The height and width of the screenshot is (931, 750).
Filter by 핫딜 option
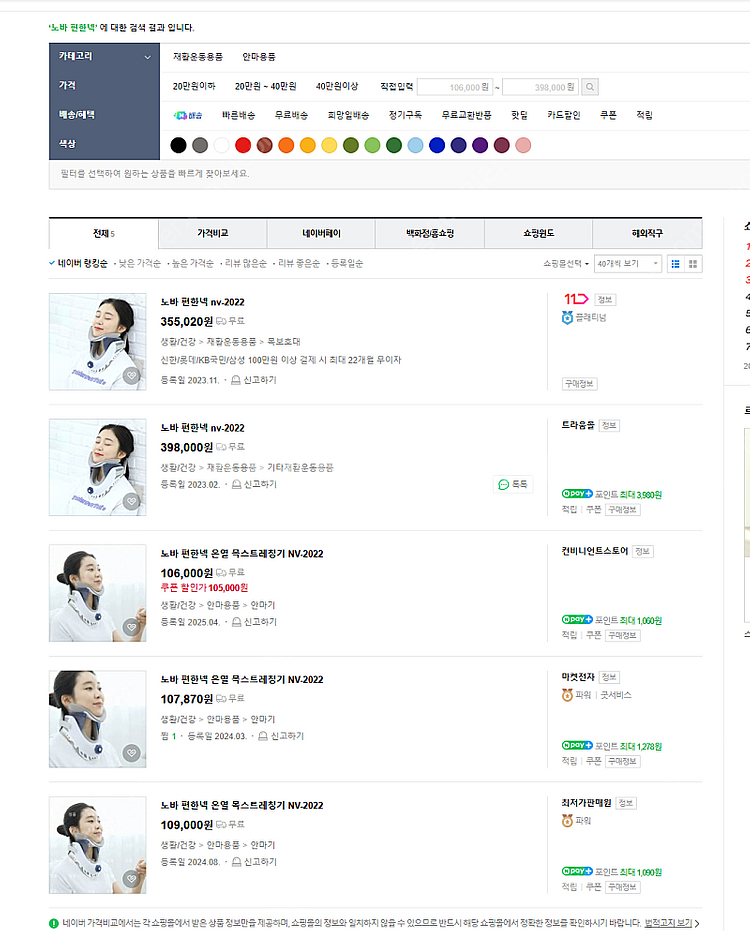pyautogui.click(x=520, y=115)
